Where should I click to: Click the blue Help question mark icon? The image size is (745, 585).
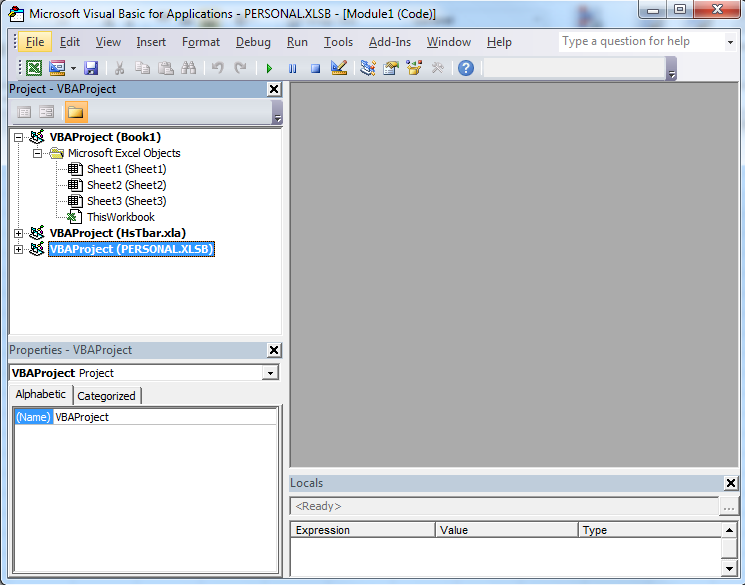(x=466, y=68)
